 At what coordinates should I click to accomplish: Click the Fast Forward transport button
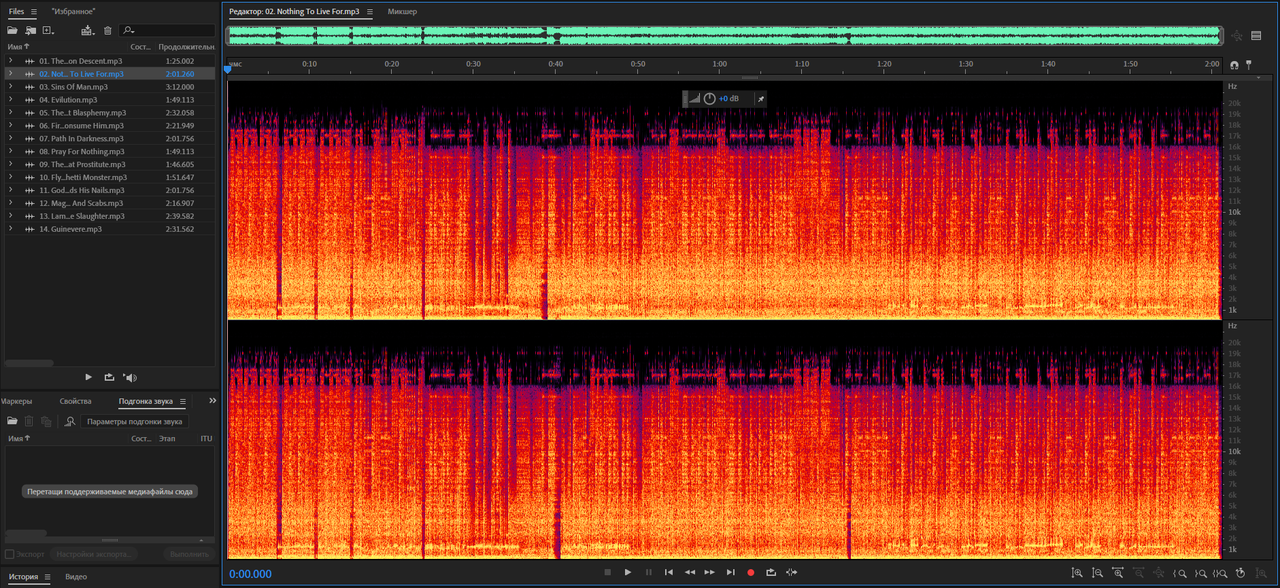tap(710, 572)
